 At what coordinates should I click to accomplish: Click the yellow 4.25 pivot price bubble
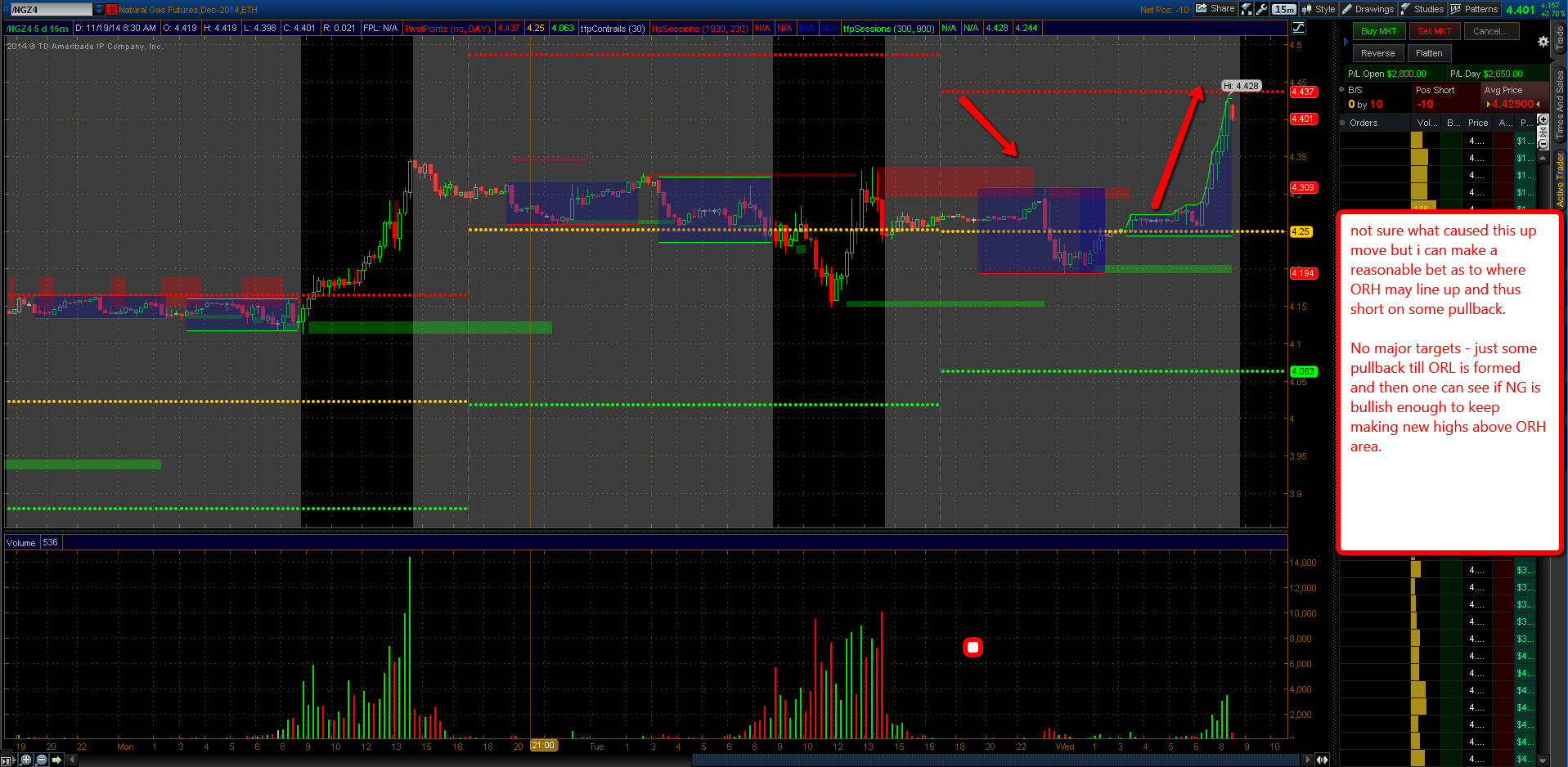tap(1301, 231)
